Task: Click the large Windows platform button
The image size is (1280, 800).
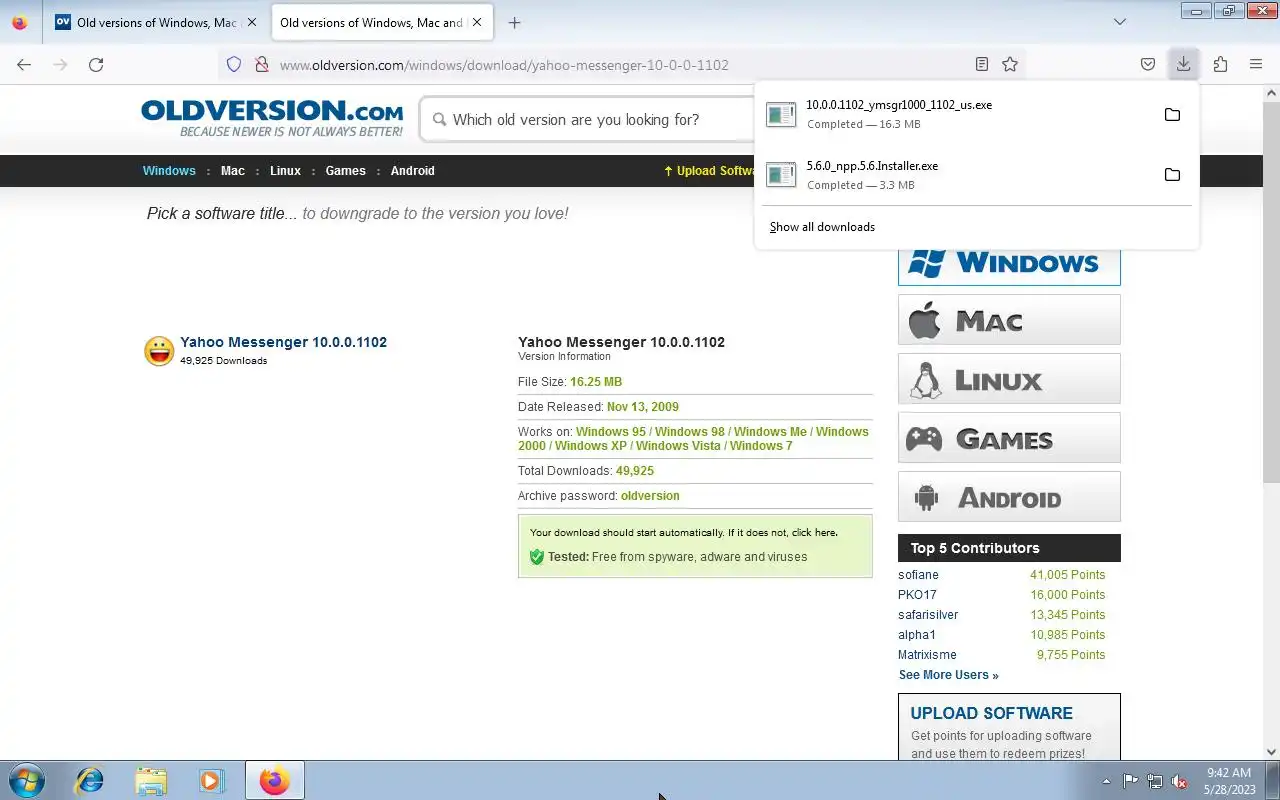Action: [x=1009, y=265]
